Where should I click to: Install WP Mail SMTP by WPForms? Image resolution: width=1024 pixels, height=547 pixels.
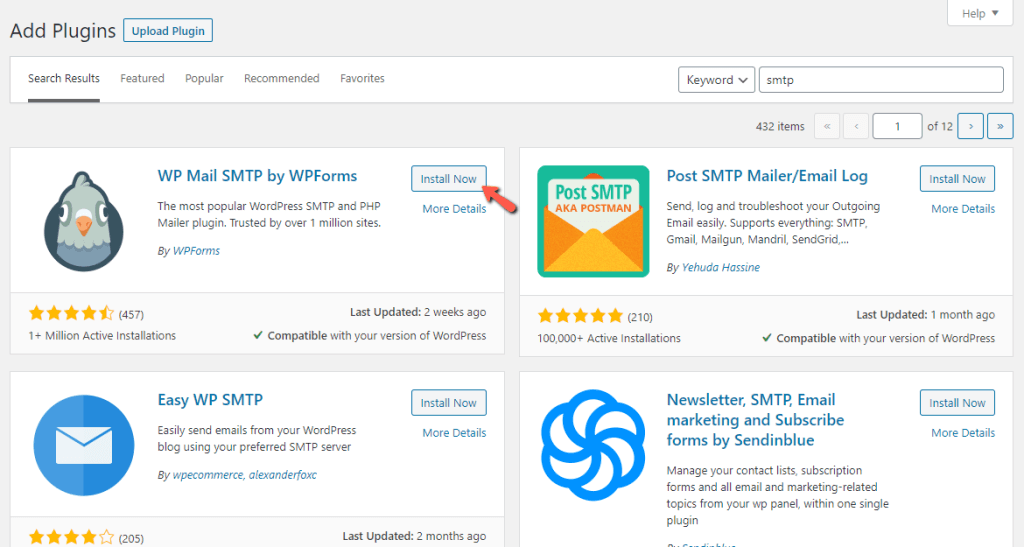click(449, 179)
